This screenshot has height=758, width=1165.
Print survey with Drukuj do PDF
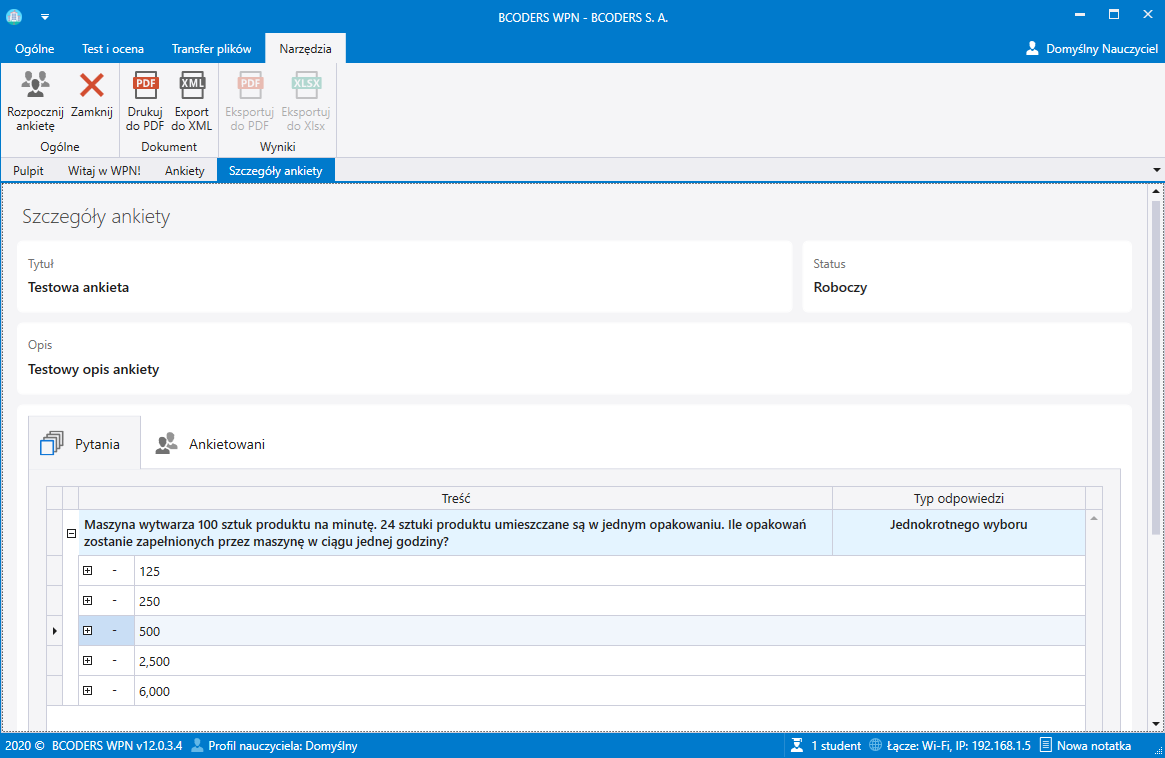(145, 100)
